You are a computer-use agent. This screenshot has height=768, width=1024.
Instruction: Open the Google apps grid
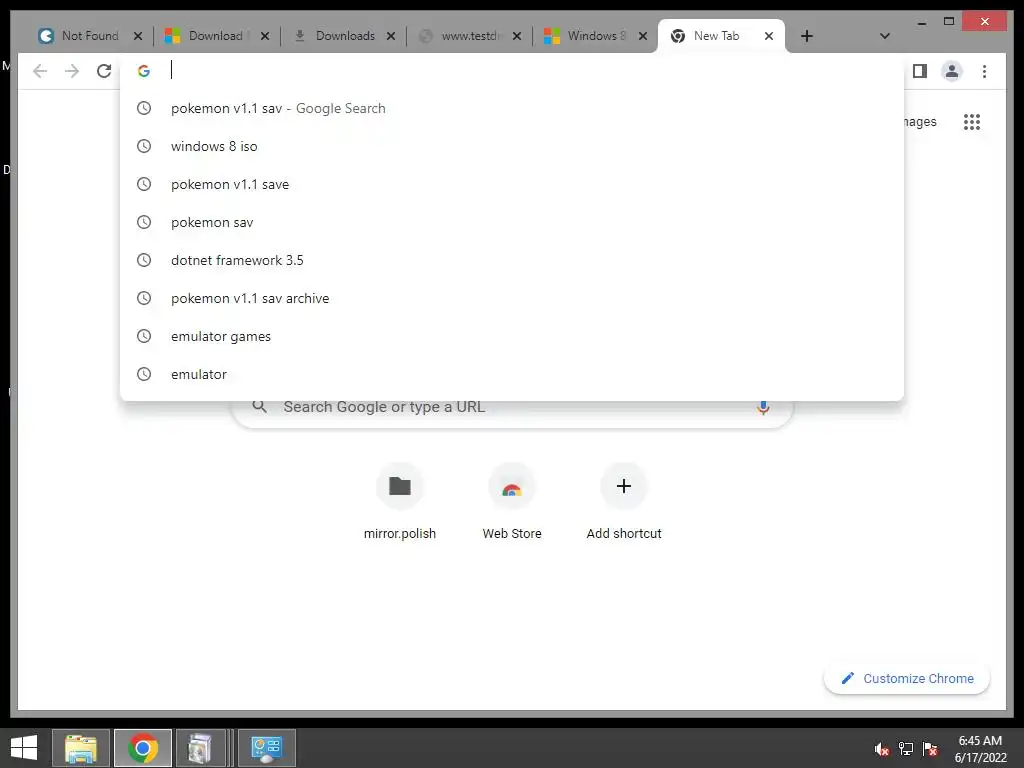pyautogui.click(x=972, y=122)
